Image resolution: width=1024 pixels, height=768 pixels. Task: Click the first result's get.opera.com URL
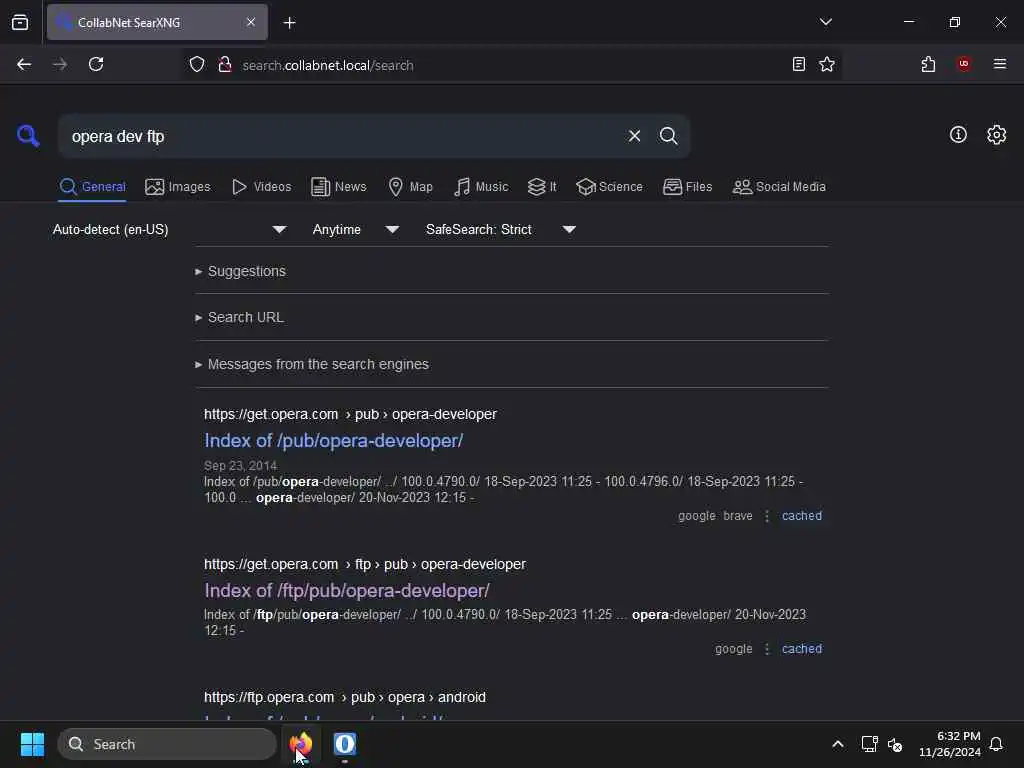tap(350, 415)
